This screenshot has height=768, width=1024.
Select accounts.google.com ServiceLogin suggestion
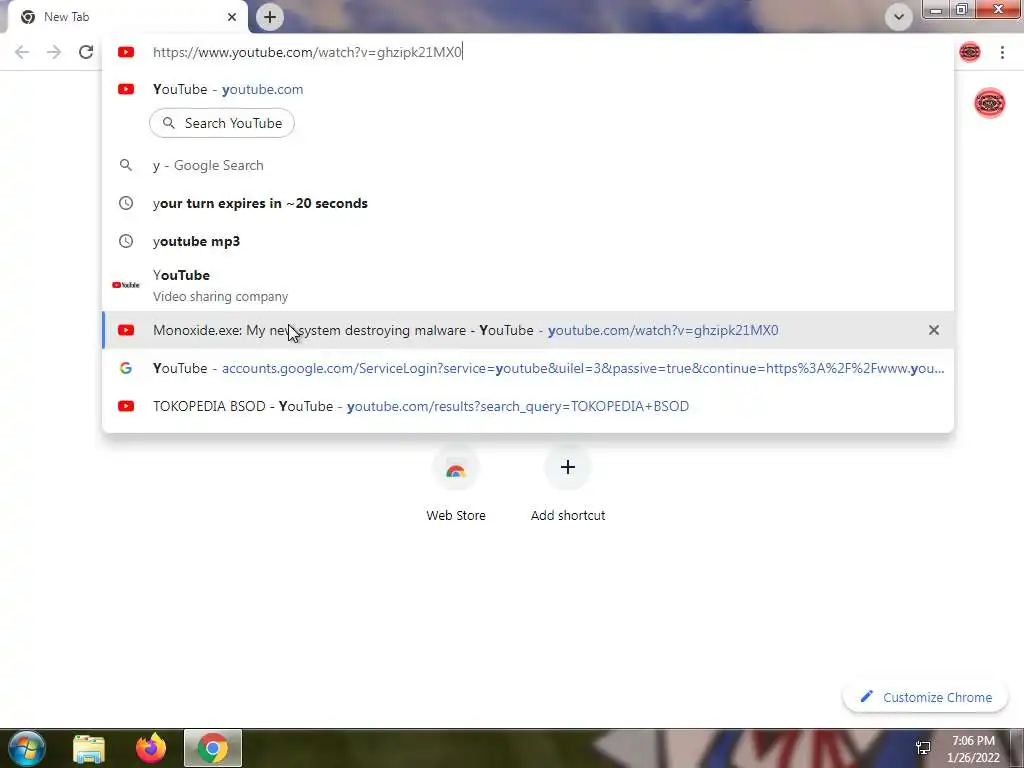coord(528,368)
